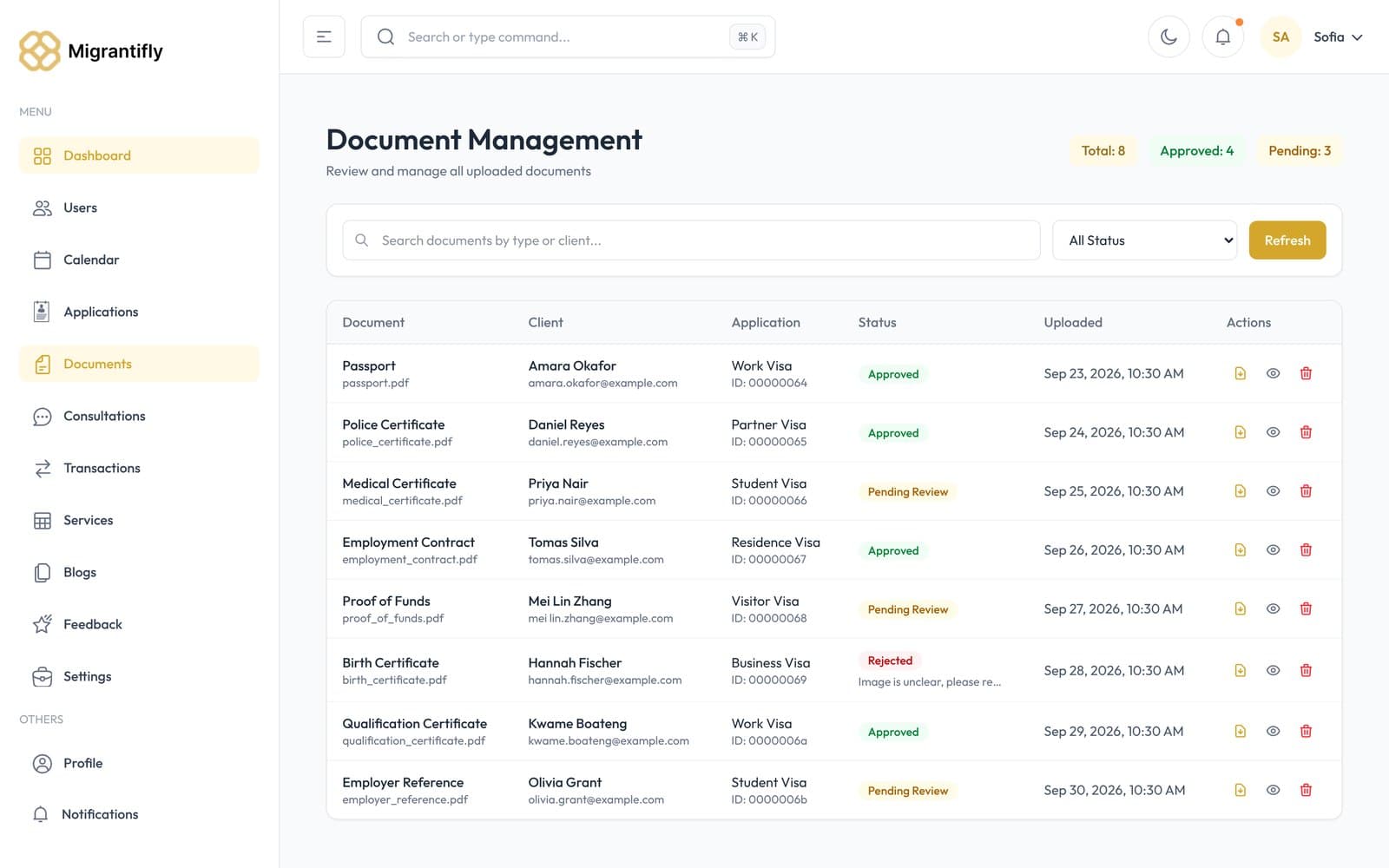Open Consultations in sidebar

pyautogui.click(x=139, y=416)
